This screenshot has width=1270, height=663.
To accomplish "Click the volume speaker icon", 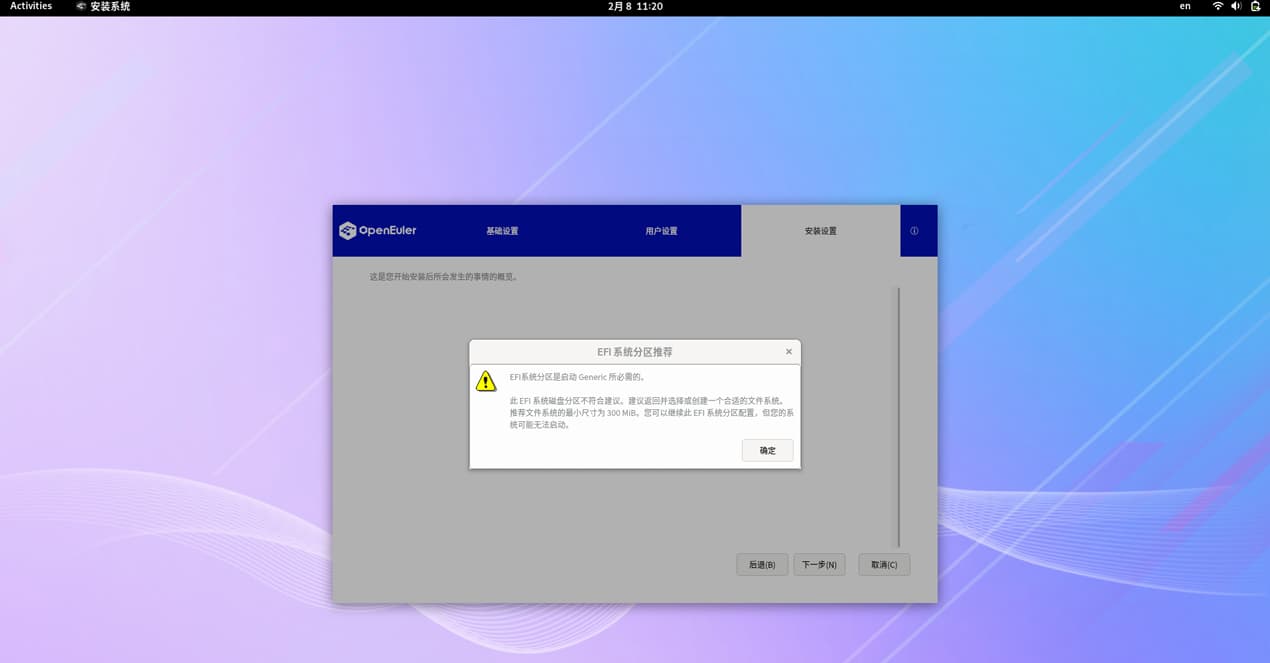I will (1236, 6).
